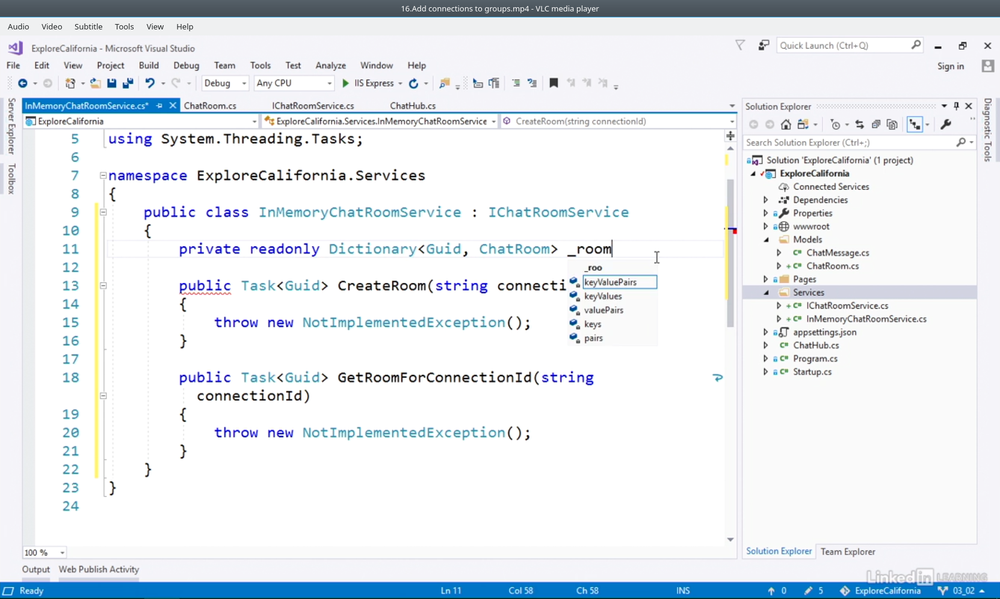Select keyValues from the IntelliSense list

click(x=603, y=296)
